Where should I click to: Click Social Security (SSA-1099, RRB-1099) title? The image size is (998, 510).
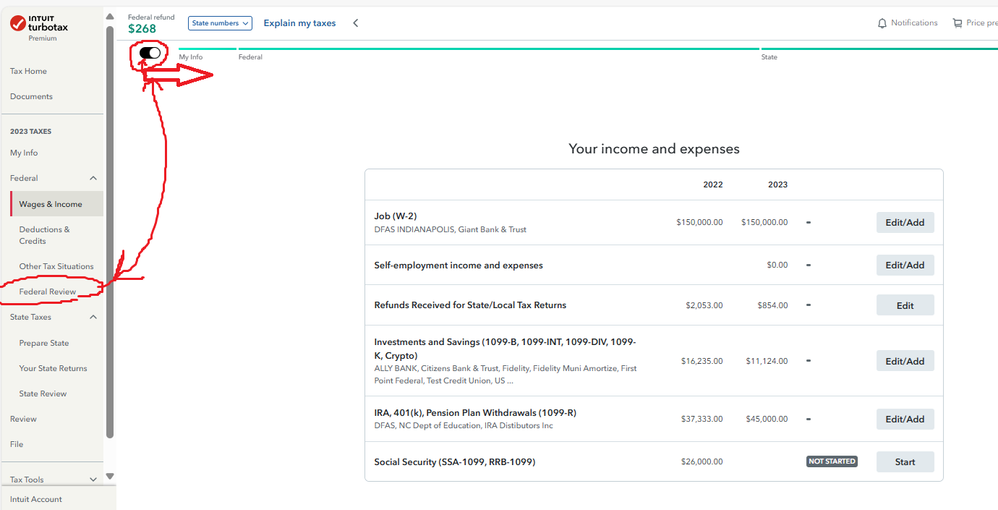click(x=454, y=462)
